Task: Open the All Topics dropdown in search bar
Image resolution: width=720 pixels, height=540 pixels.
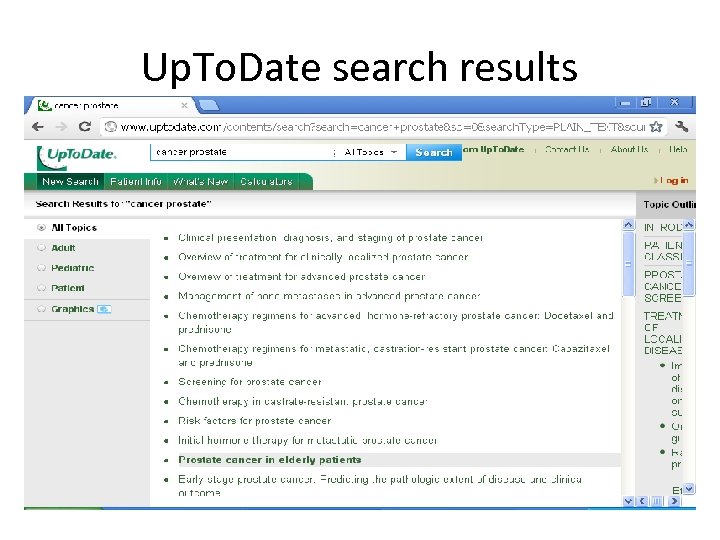Action: pos(371,152)
